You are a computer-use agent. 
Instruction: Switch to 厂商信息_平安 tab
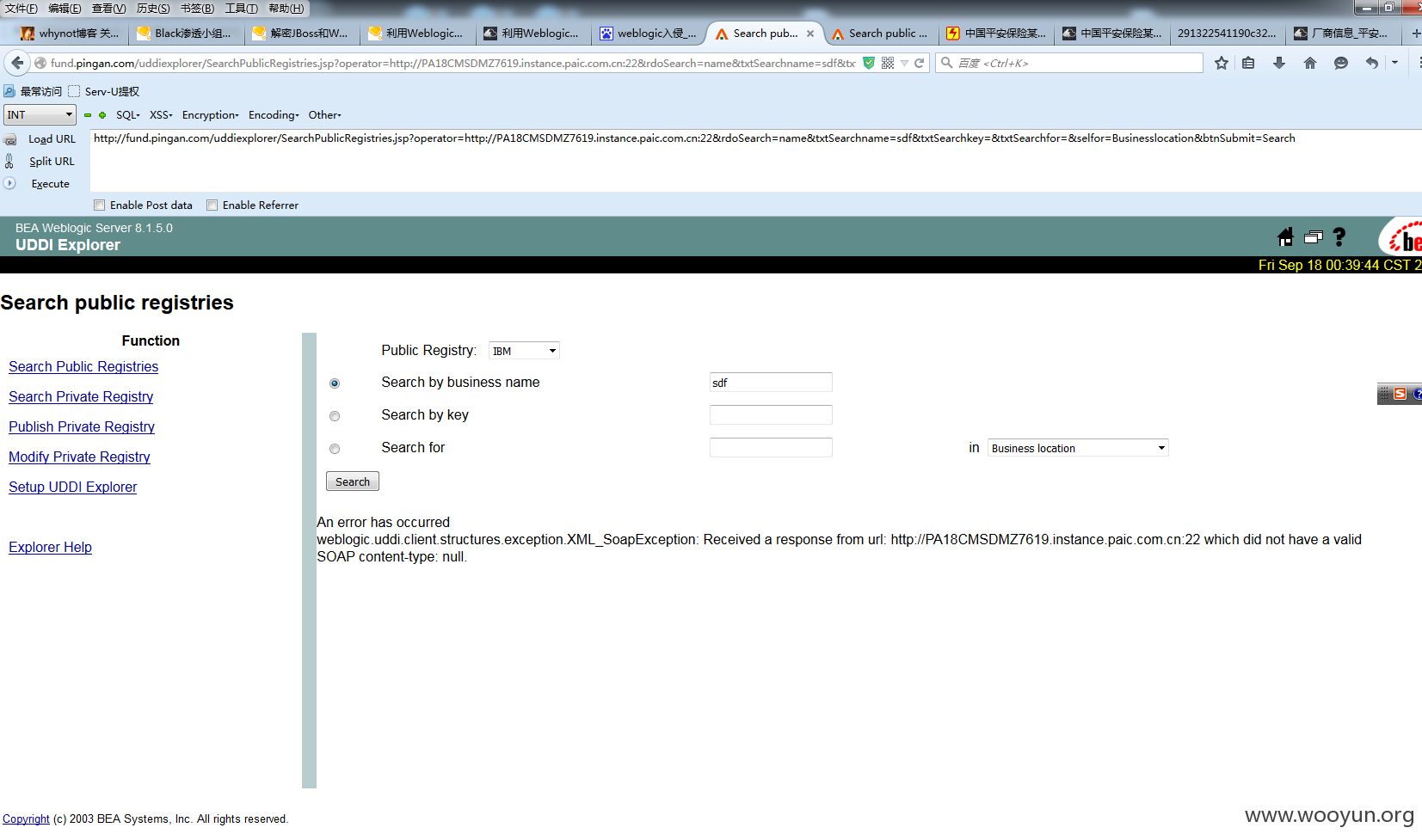click(1342, 34)
